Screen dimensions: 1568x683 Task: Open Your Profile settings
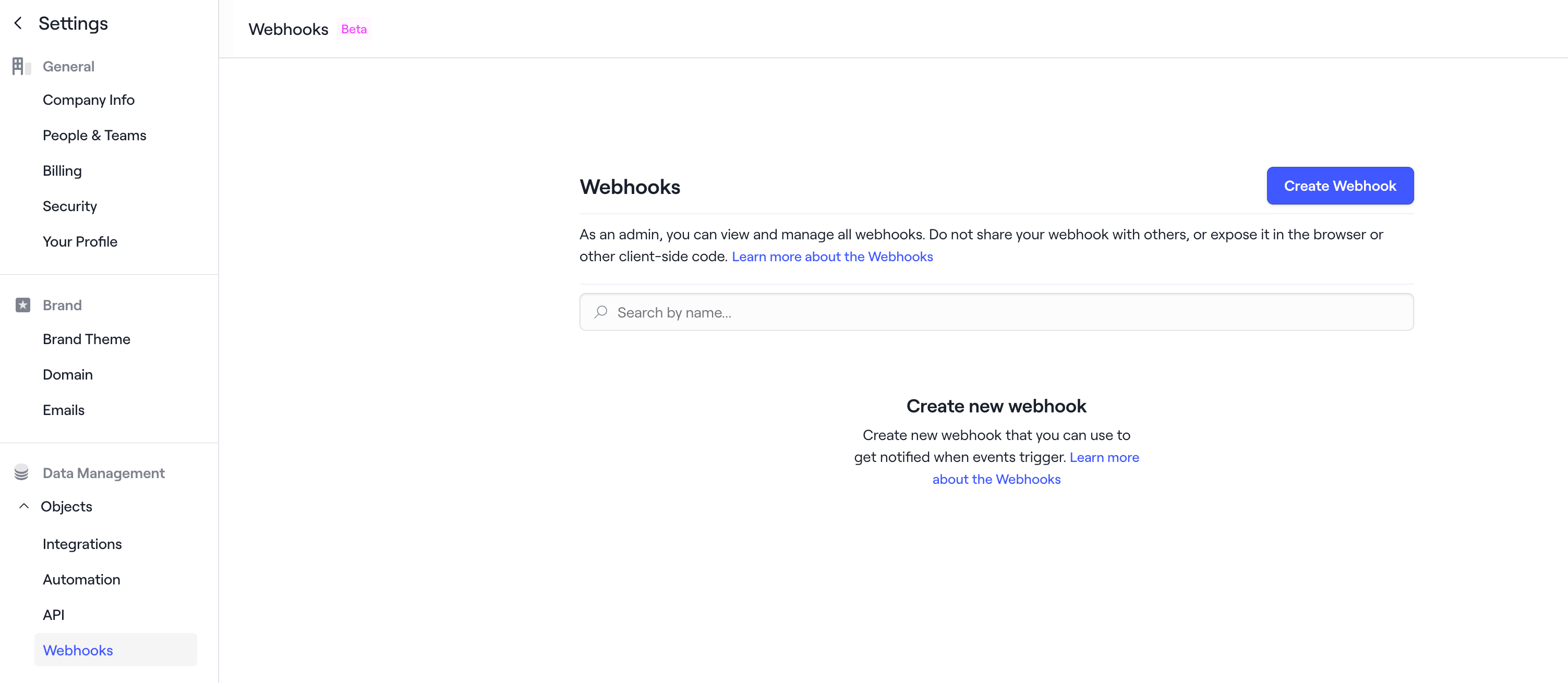(80, 241)
